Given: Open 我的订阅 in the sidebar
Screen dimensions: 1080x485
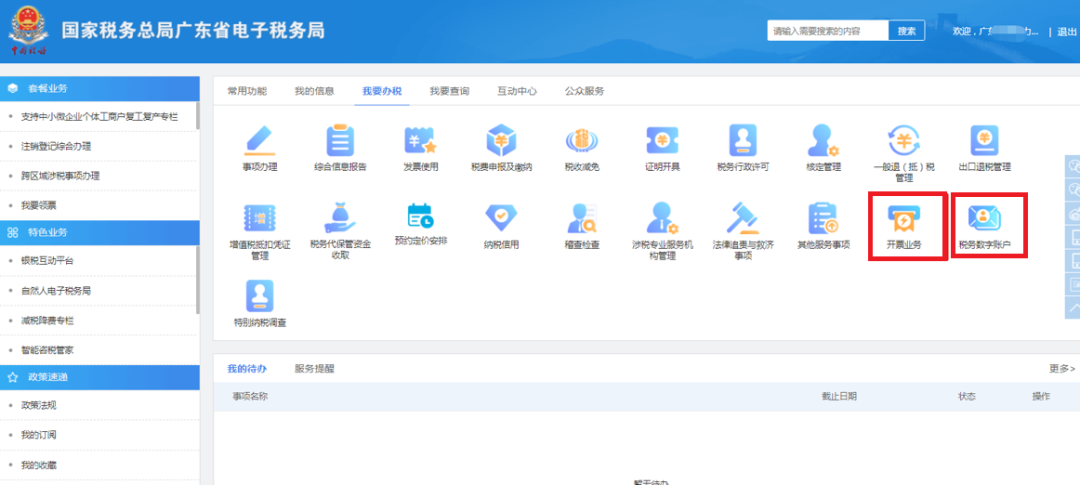Looking at the screenshot, I should click(39, 435).
